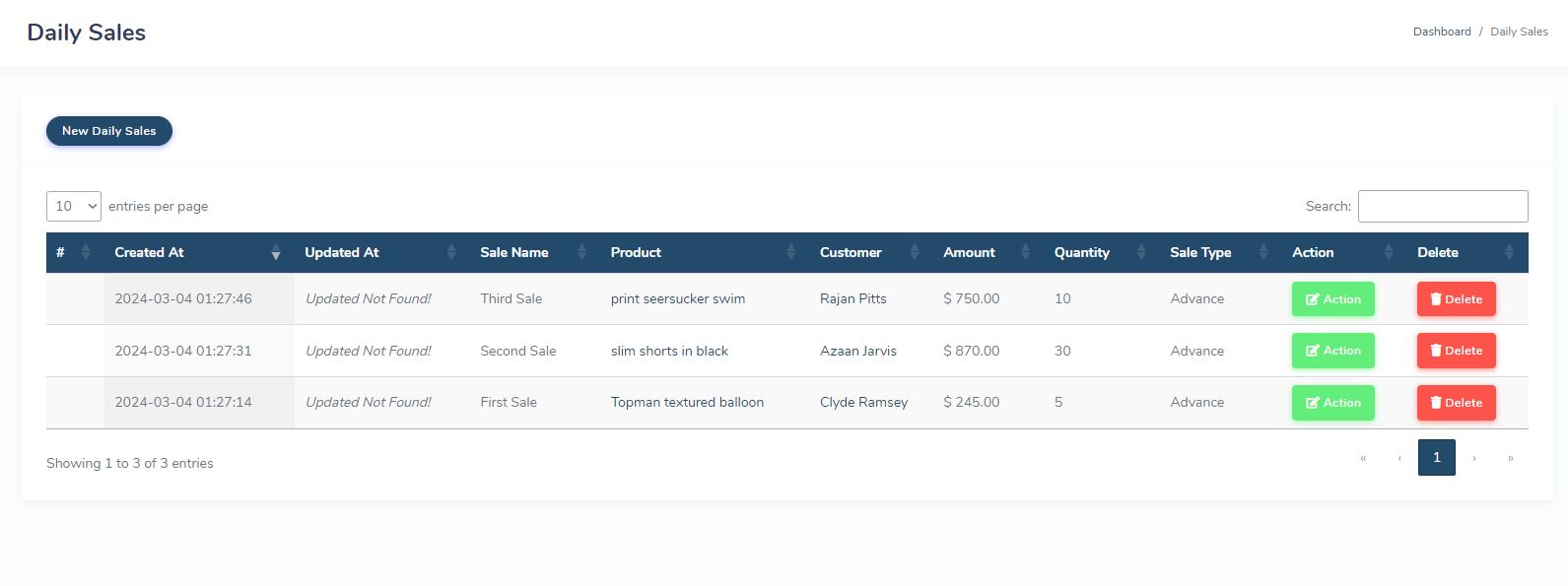The width and height of the screenshot is (1568, 586).
Task: Sort table by Product column arrows
Action: click(790, 252)
